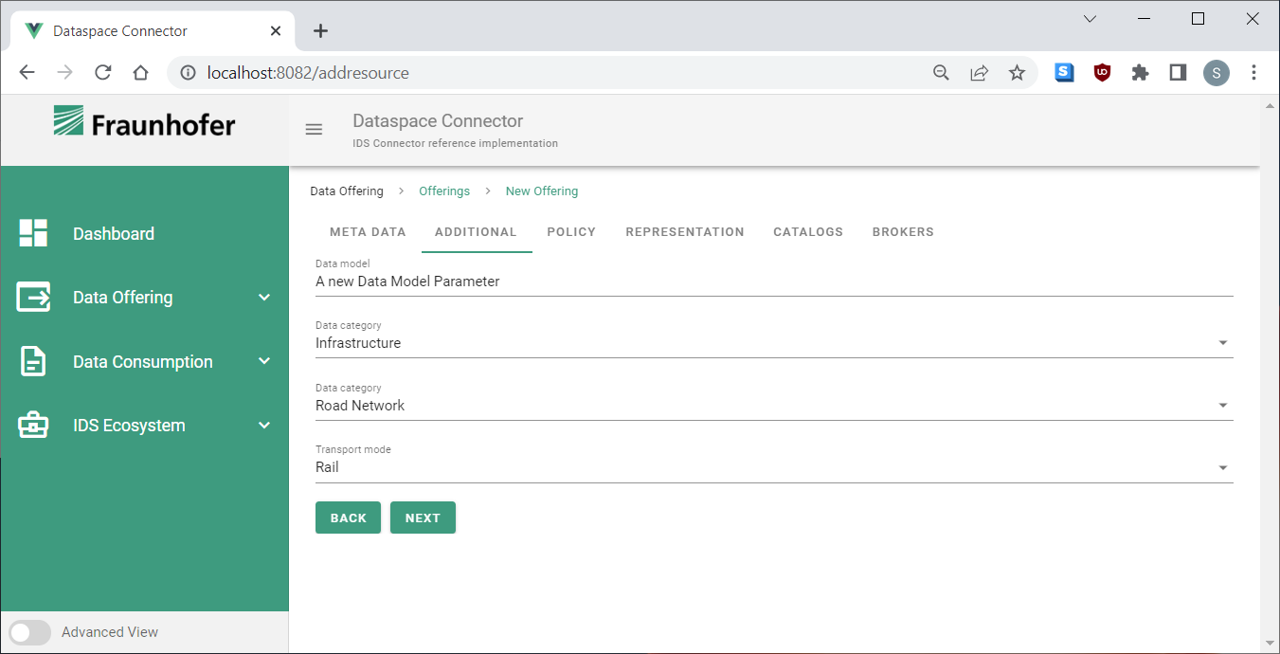View site information icon in address bar
Image resolution: width=1280 pixels, height=654 pixels.
[x=186, y=73]
